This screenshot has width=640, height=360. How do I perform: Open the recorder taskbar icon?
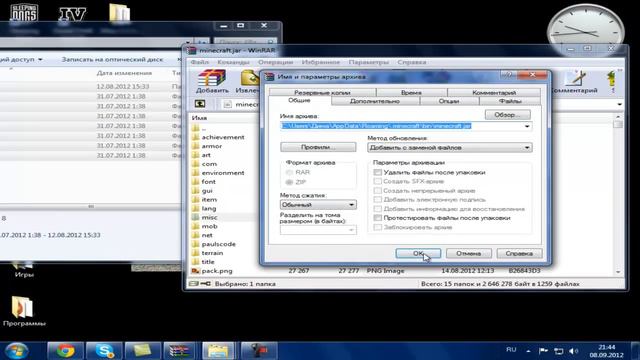(258, 351)
